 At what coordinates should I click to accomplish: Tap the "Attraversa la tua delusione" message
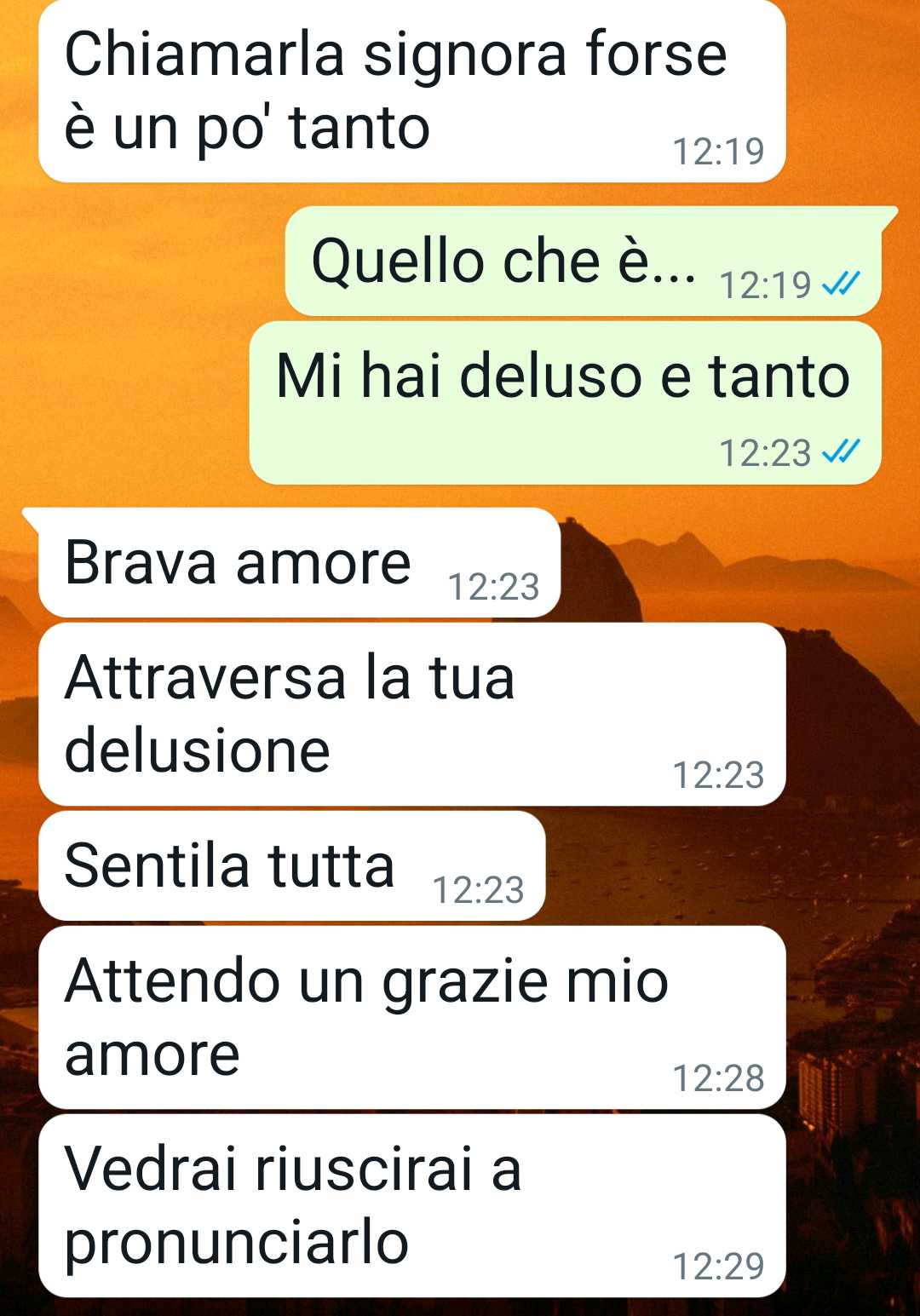412,714
